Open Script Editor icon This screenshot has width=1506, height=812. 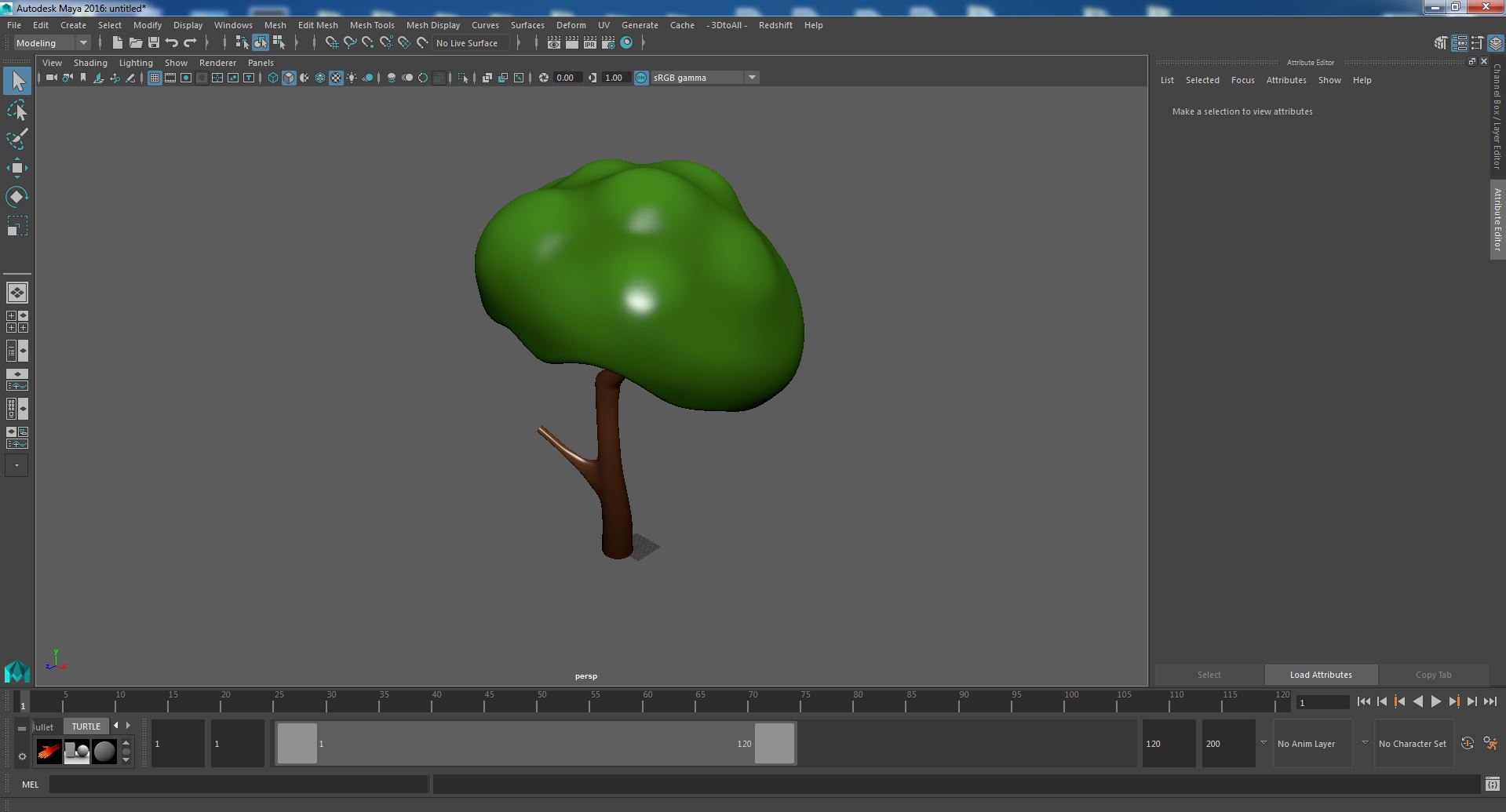1493,784
